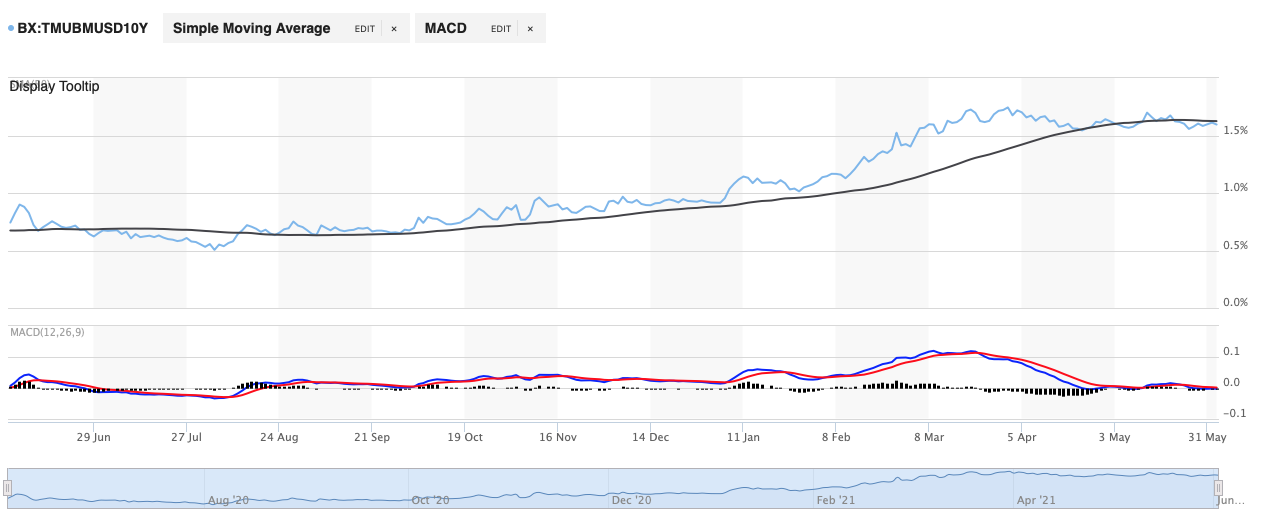Image resolution: width=1263 pixels, height=524 pixels.
Task: Edit the Simple Moving Average settings
Action: (364, 29)
